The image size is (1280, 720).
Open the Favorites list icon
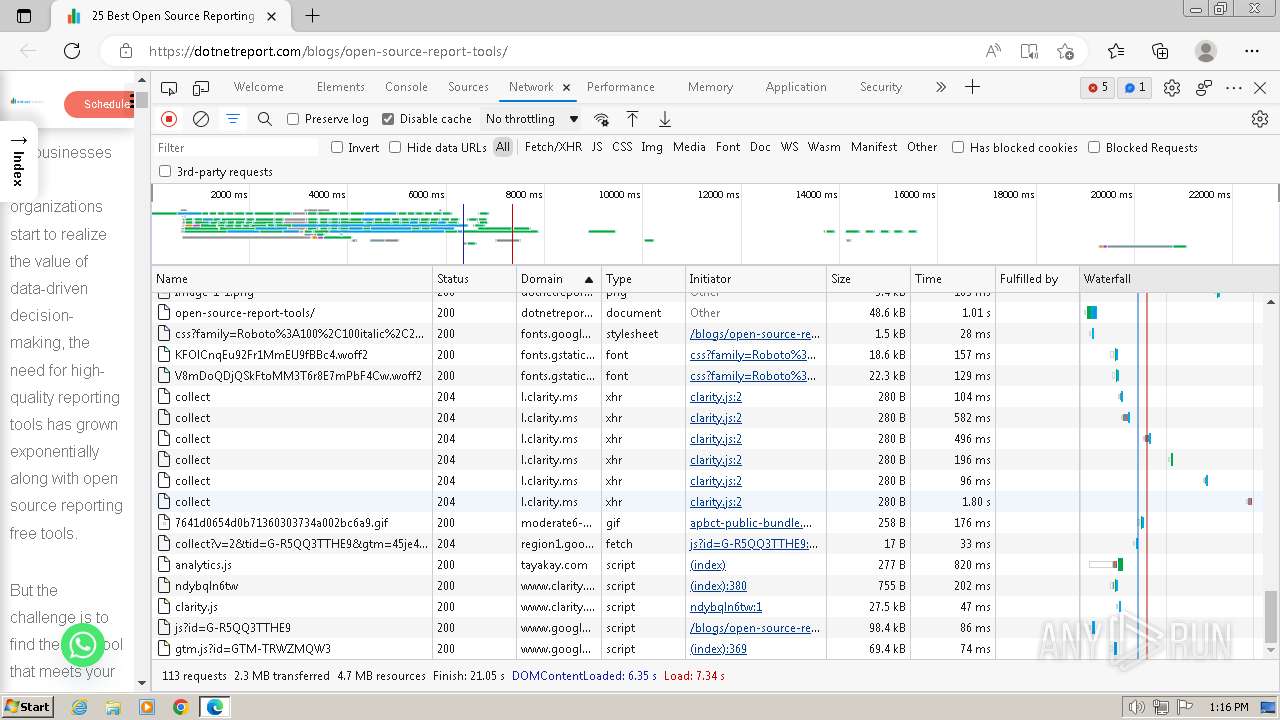click(x=1116, y=51)
